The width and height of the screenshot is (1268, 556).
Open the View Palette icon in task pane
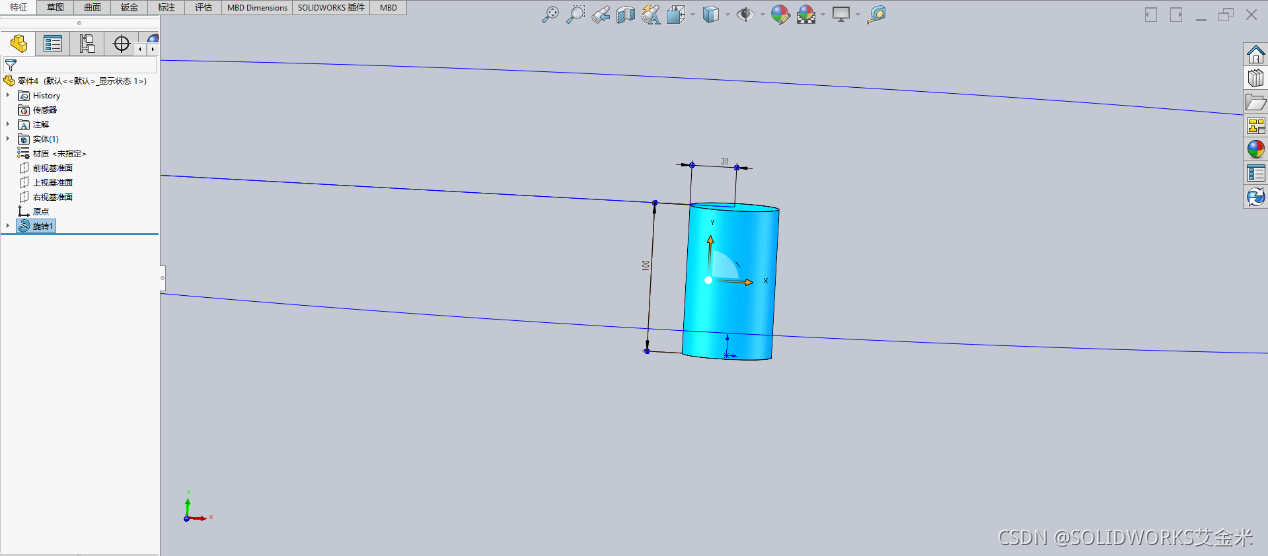click(x=1256, y=126)
